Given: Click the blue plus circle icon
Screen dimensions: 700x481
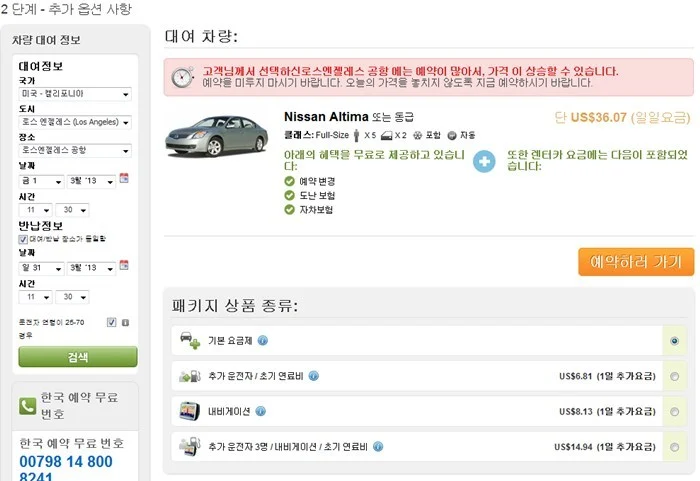Looking at the screenshot, I should point(484,162).
